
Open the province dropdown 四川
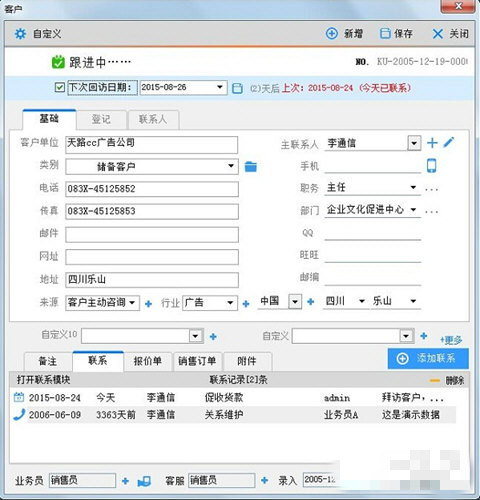tap(362, 301)
